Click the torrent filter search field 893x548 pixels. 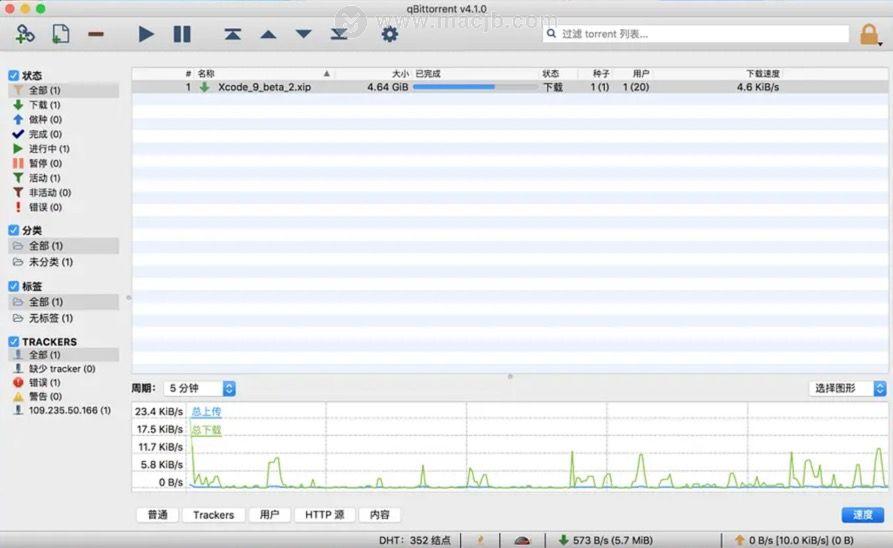[x=696, y=34]
